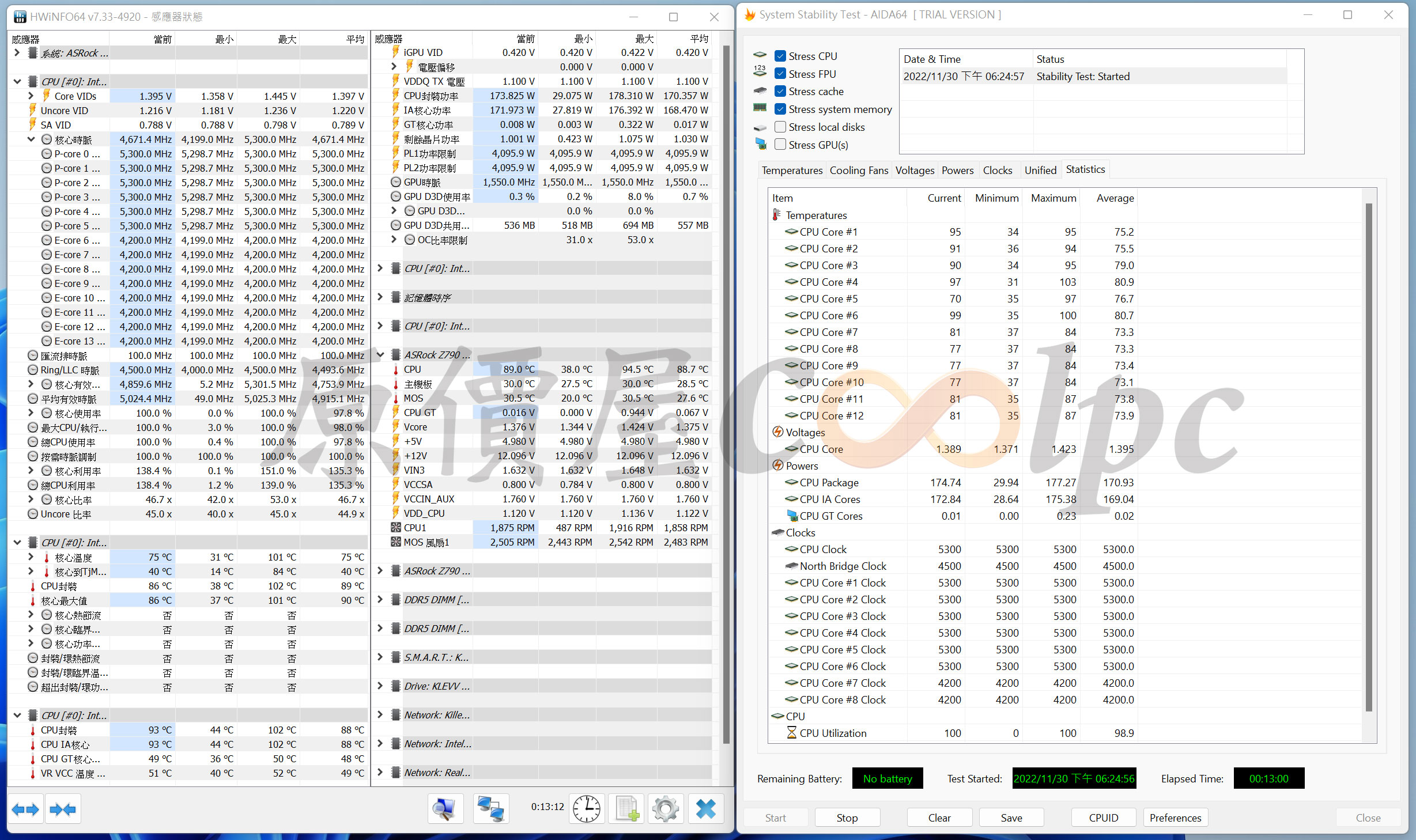Click the thermometer icon beside Temperatures group

pos(777,215)
